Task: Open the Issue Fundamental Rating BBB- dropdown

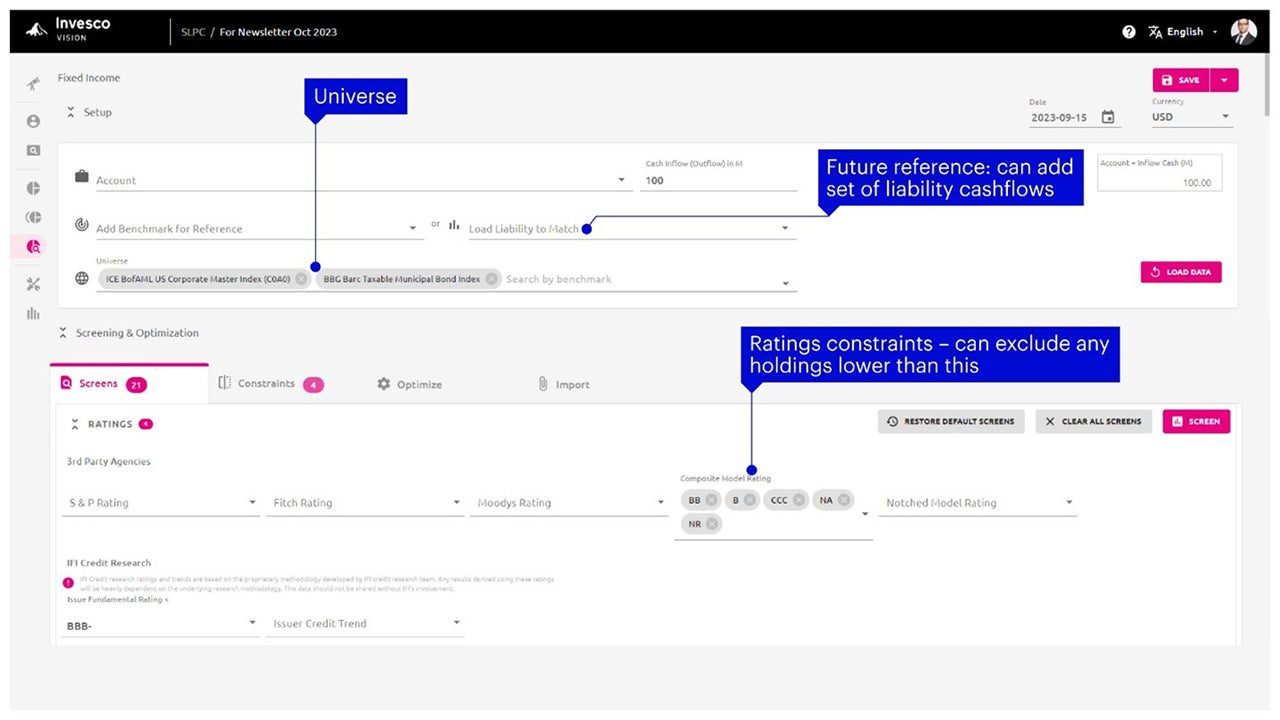Action: pyautogui.click(x=162, y=623)
